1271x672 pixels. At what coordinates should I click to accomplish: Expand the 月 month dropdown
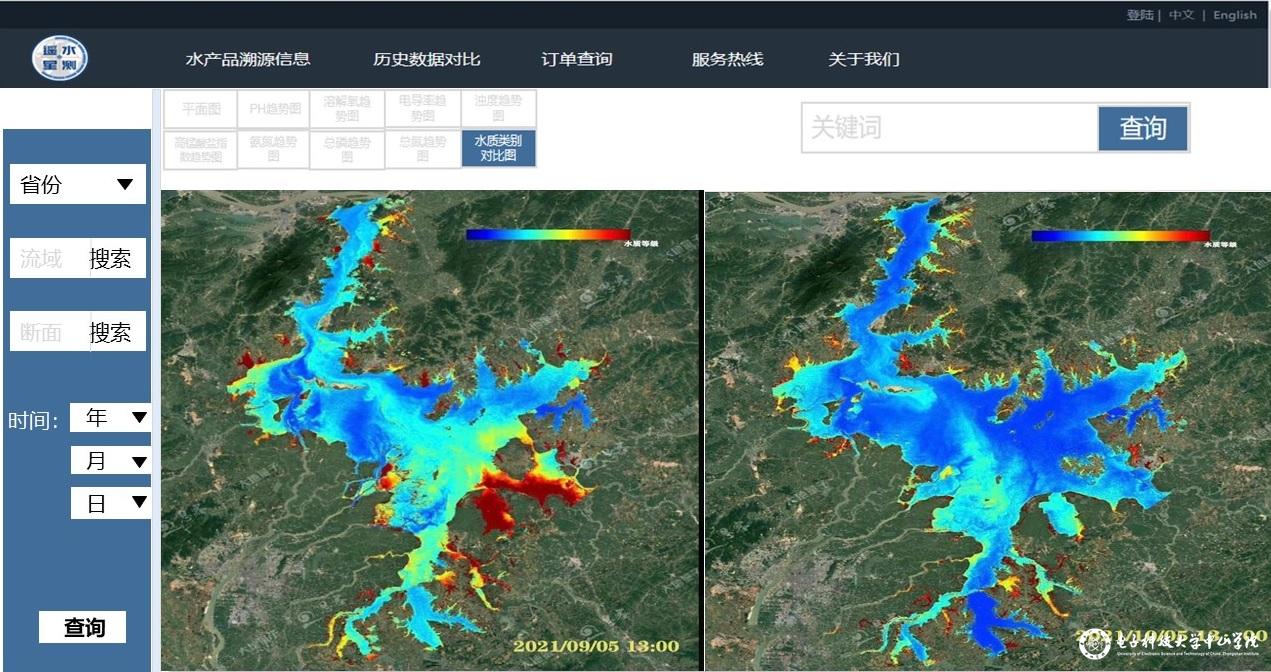(110, 461)
